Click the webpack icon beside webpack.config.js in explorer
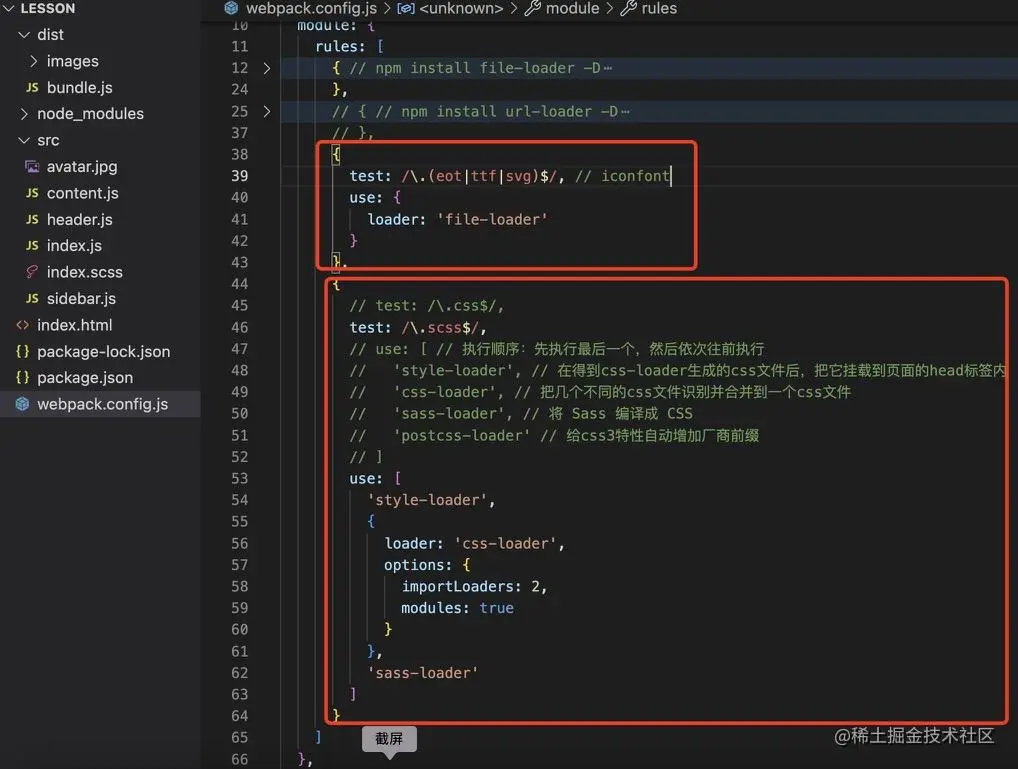 click(x=23, y=404)
